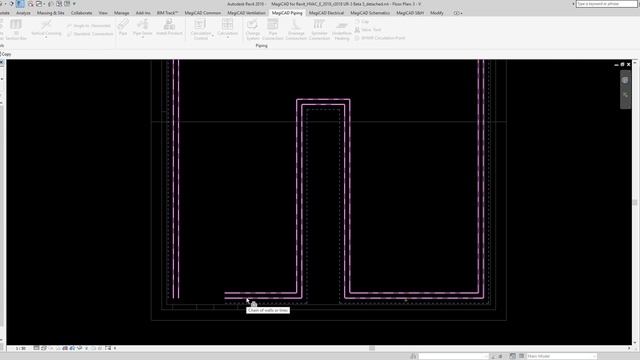Open the quick access toolbar customize arrow
Image resolution: width=640 pixels, height=360 pixels.
point(74,4)
